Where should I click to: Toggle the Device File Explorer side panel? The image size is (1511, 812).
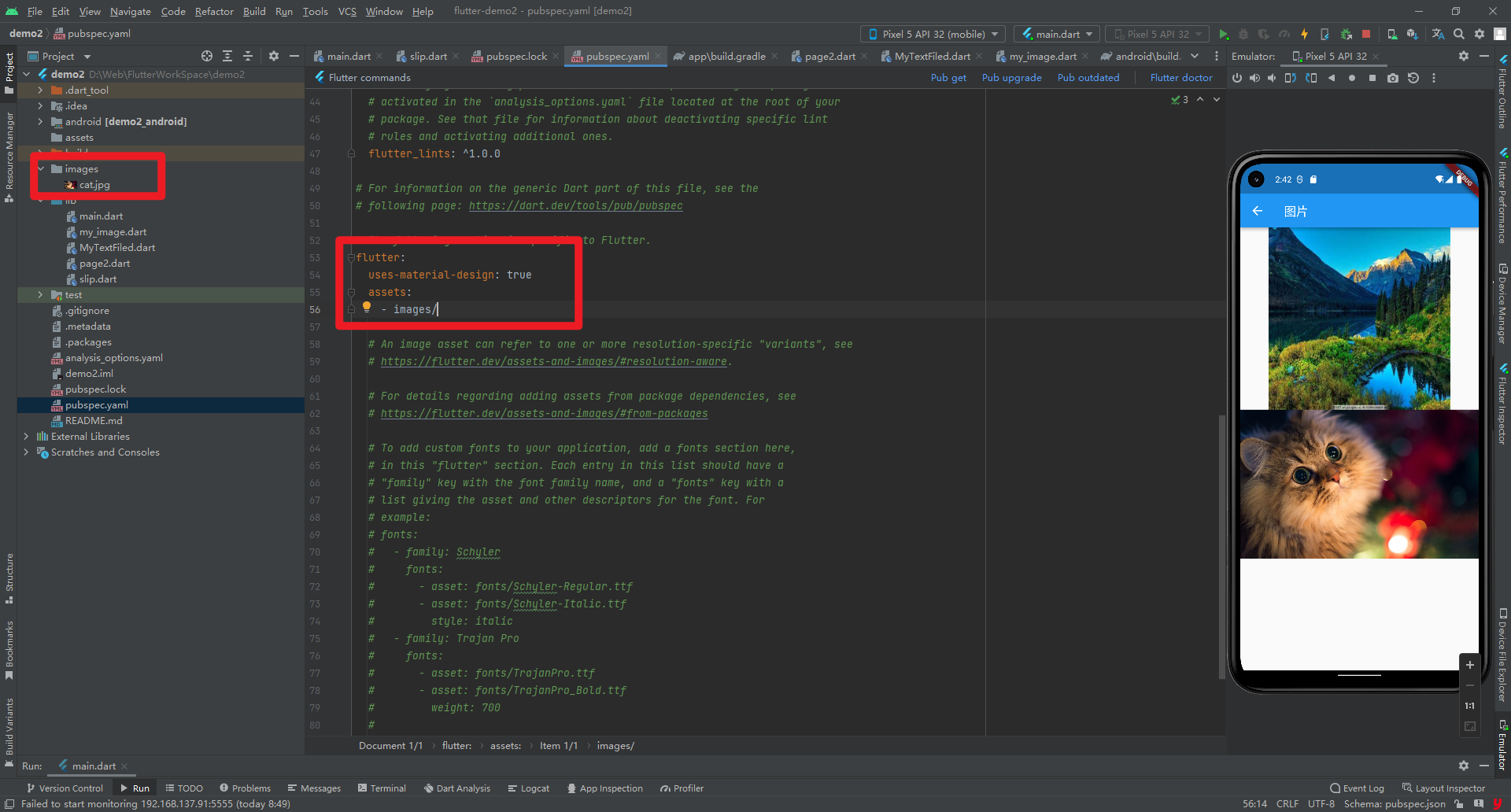click(x=1502, y=655)
